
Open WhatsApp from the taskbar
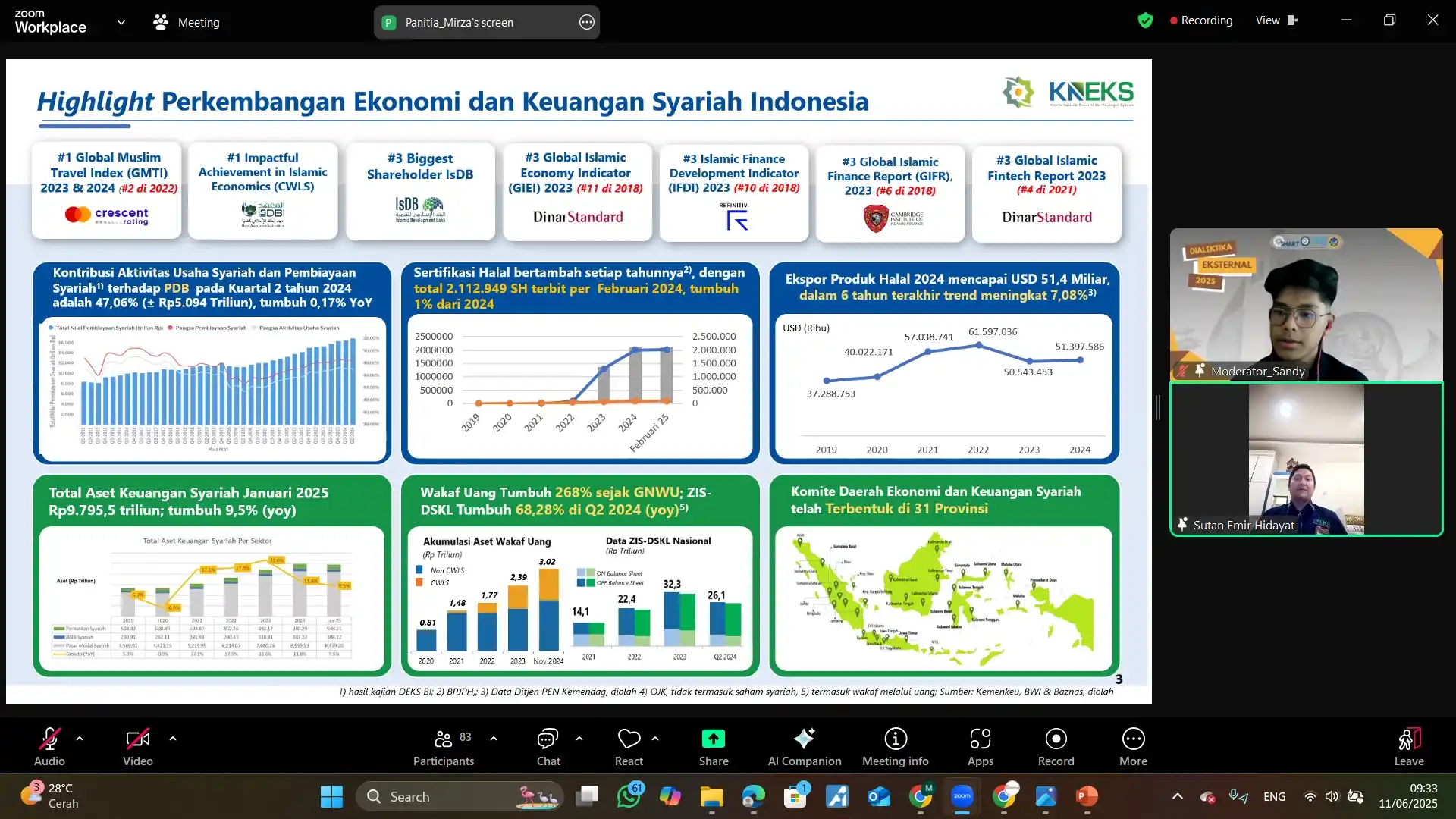pyautogui.click(x=629, y=796)
